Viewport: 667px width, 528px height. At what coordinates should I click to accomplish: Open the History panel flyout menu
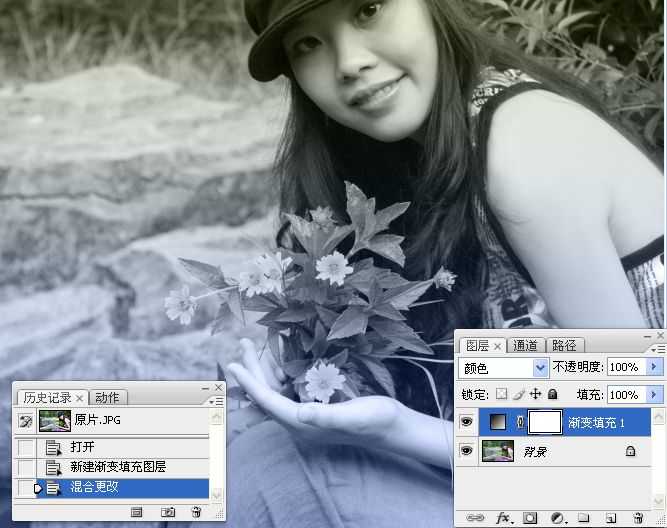click(x=216, y=401)
